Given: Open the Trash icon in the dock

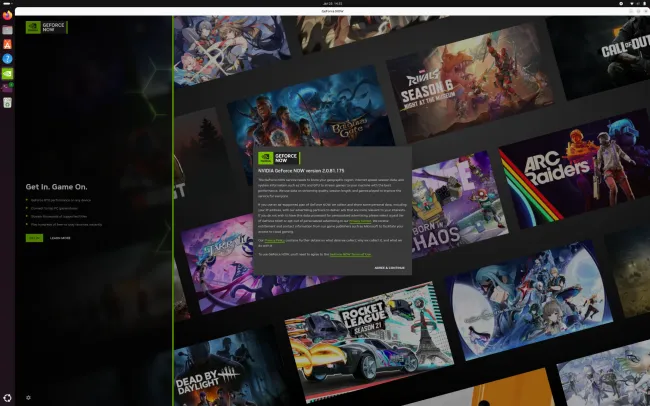Looking at the screenshot, I should coord(7,101).
